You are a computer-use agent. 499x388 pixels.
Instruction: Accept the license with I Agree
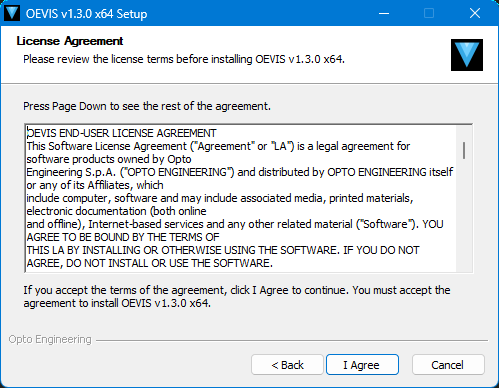click(362, 365)
